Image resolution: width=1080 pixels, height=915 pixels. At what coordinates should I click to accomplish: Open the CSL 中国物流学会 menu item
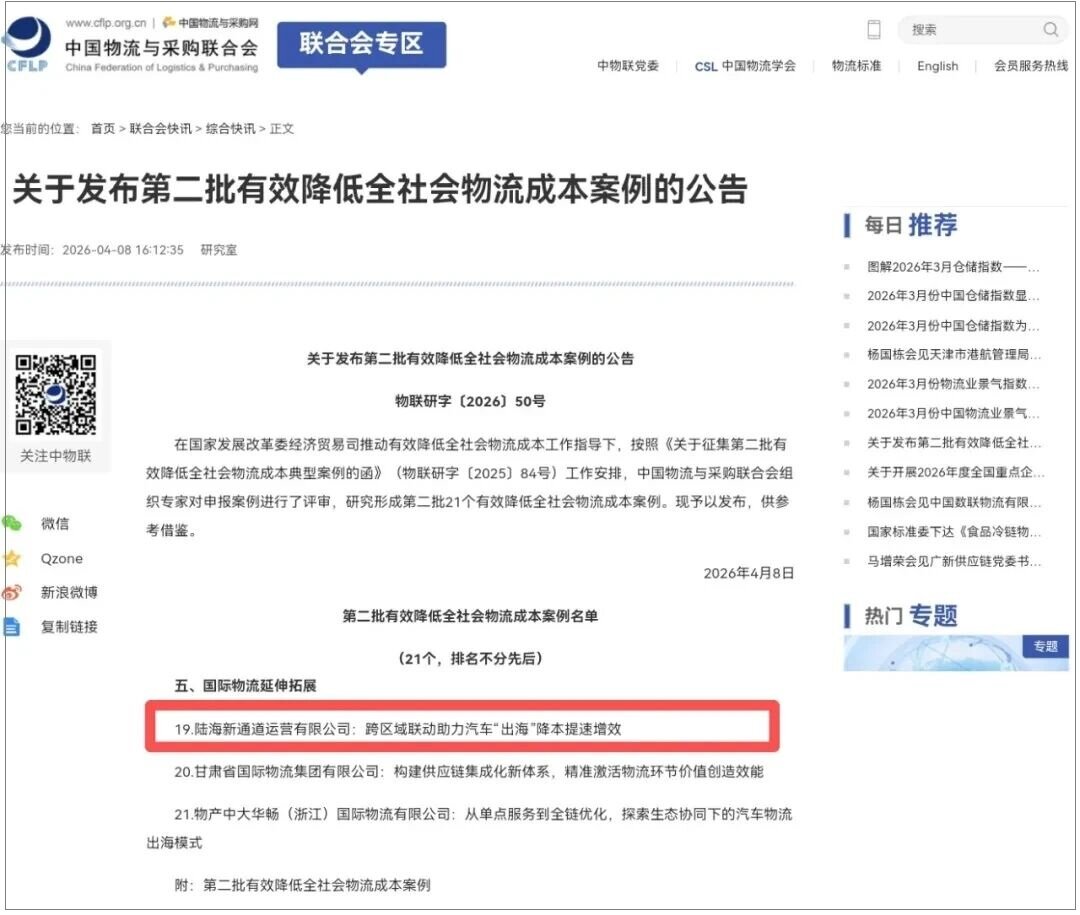click(x=745, y=66)
